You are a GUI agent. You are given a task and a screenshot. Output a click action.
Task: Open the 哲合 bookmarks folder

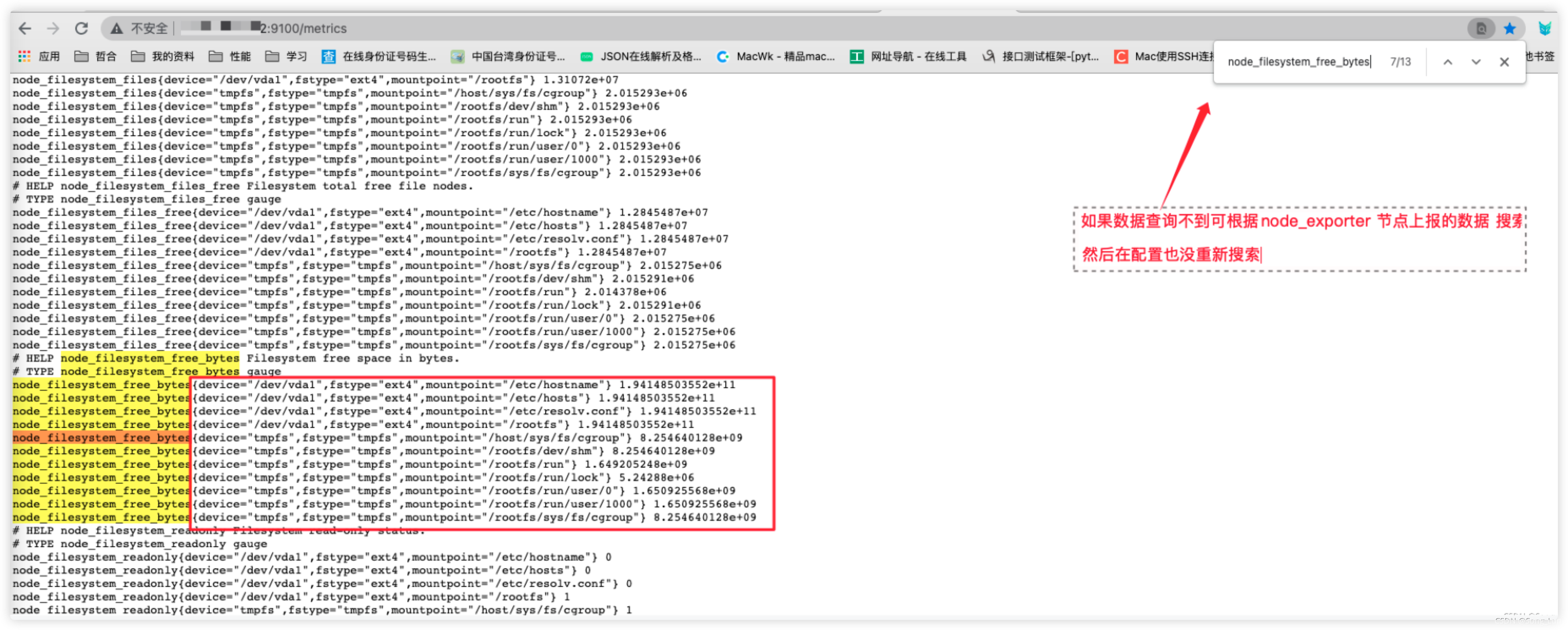[95, 57]
